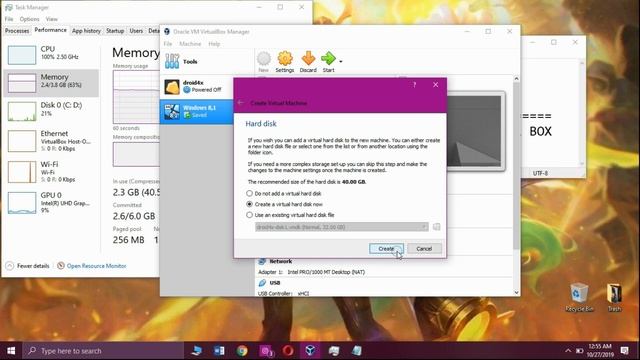Click VirtualBox cube icon on taskbar
The image size is (640, 360).
click(x=310, y=351)
